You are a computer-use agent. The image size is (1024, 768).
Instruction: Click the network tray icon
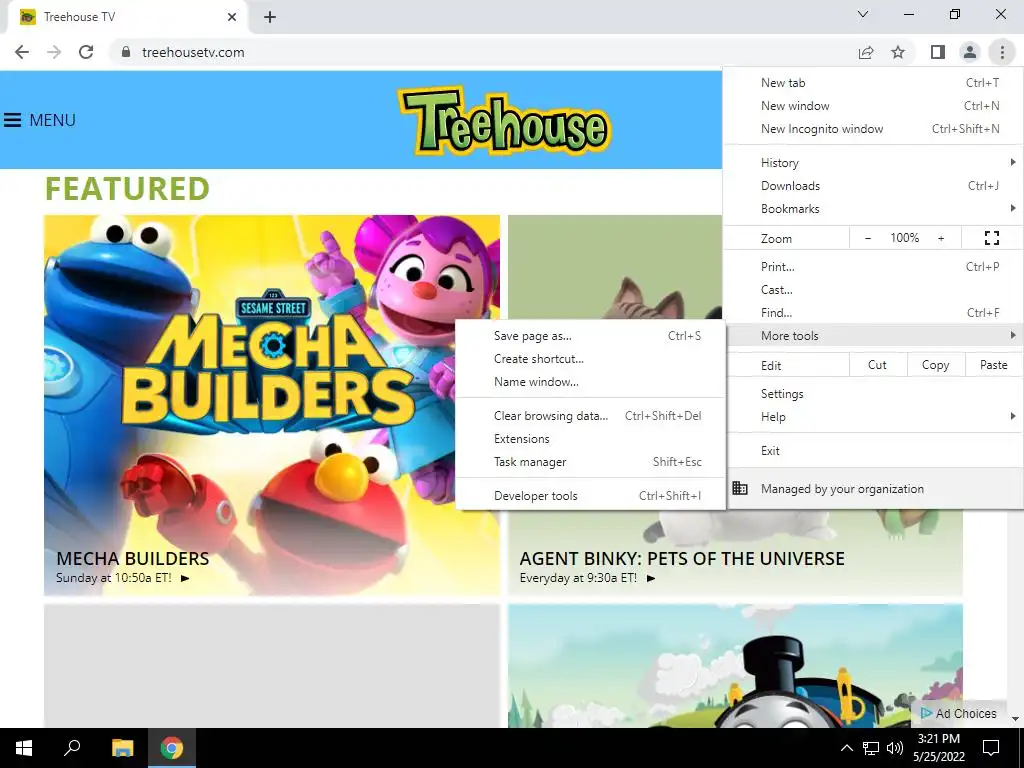(871, 748)
